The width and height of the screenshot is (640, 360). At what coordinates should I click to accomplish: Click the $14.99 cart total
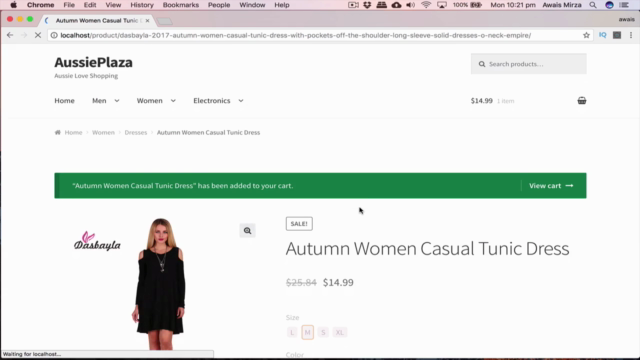[482, 100]
